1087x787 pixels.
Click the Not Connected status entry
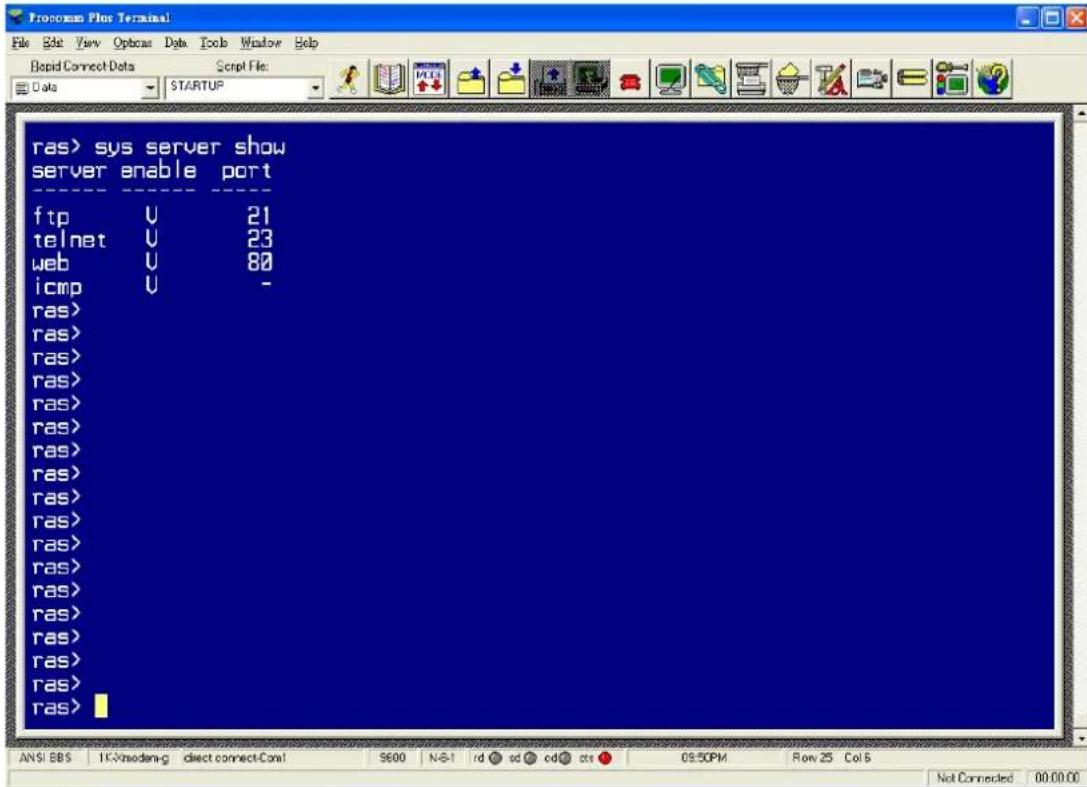[975, 778]
